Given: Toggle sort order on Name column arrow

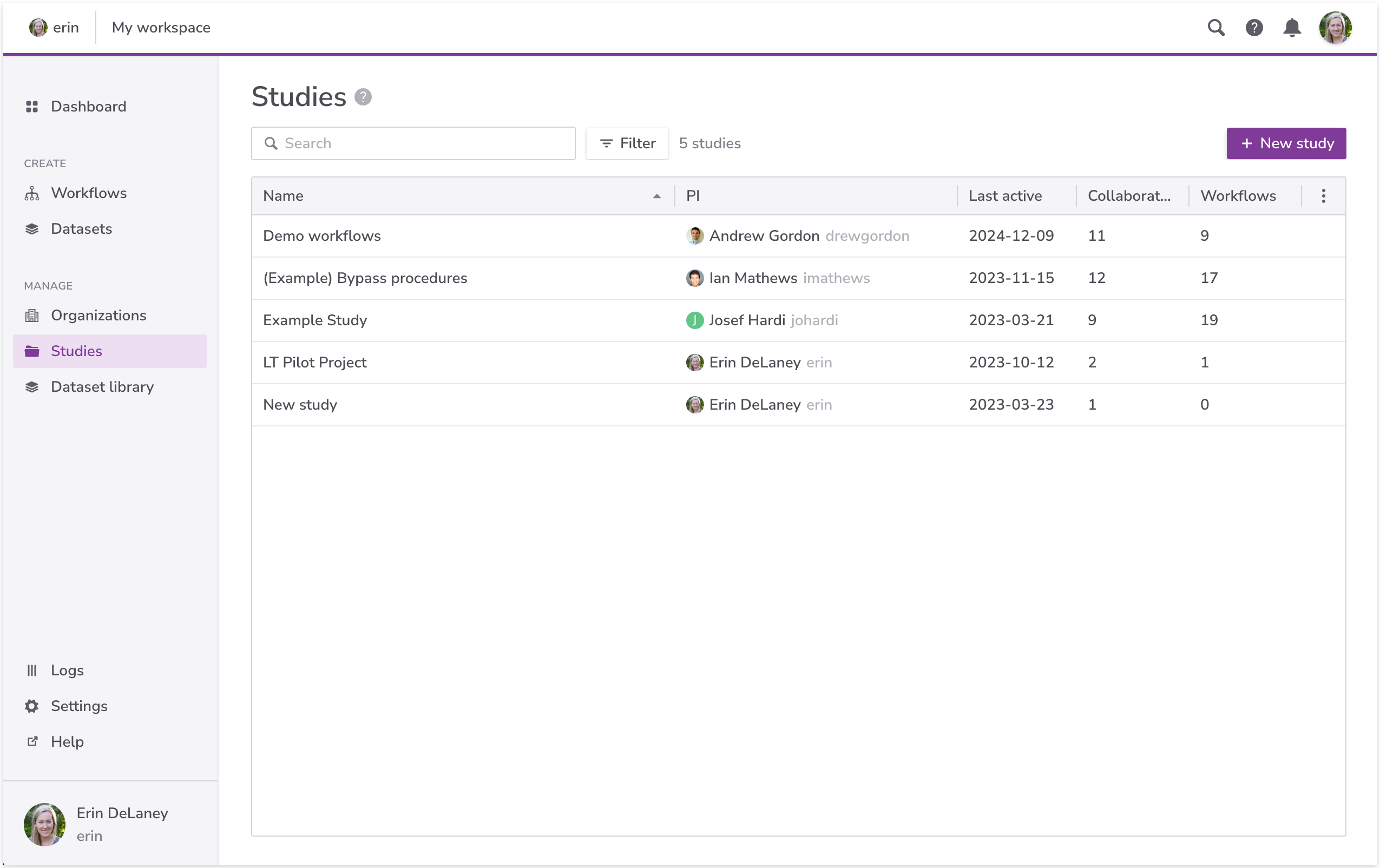Looking at the screenshot, I should tap(657, 196).
